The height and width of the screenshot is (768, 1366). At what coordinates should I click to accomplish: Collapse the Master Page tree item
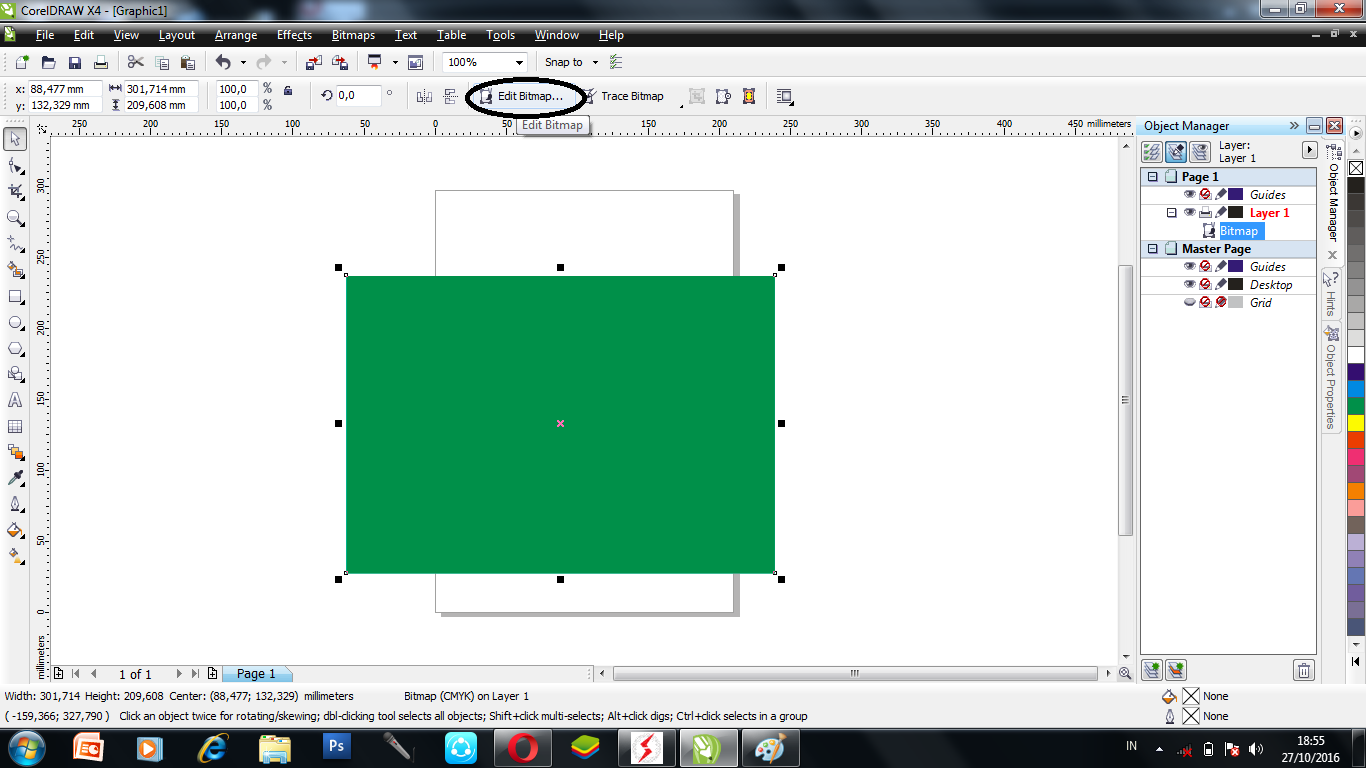tap(1153, 248)
